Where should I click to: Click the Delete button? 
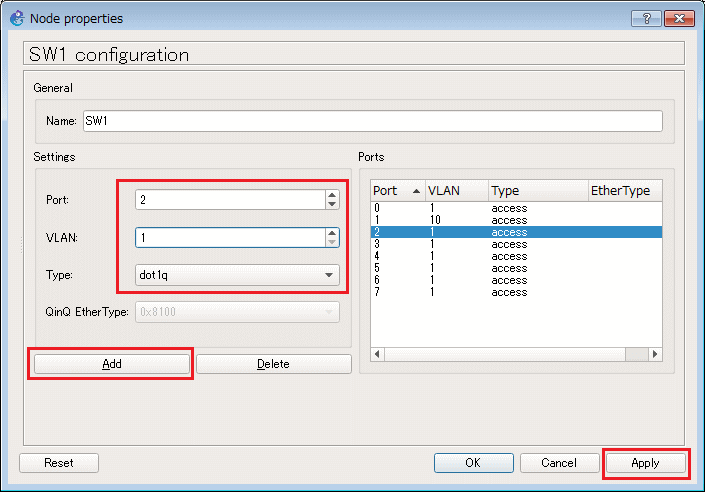pyautogui.click(x=273, y=364)
